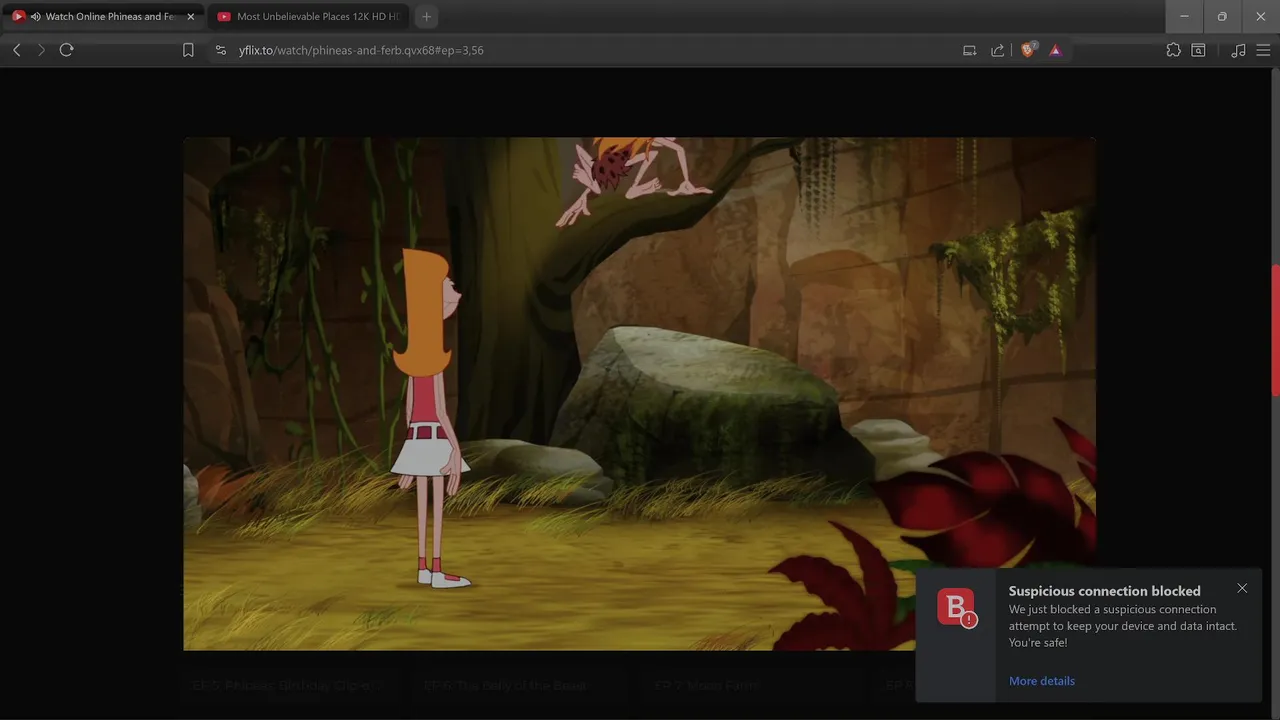This screenshot has height=720, width=1280.
Task: Go back using the browser back arrow
Action: [x=16, y=50]
